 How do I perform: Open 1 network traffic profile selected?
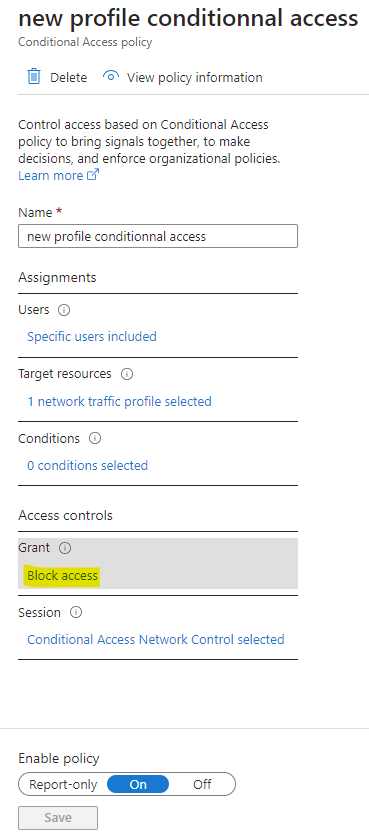pyautogui.click(x=119, y=401)
